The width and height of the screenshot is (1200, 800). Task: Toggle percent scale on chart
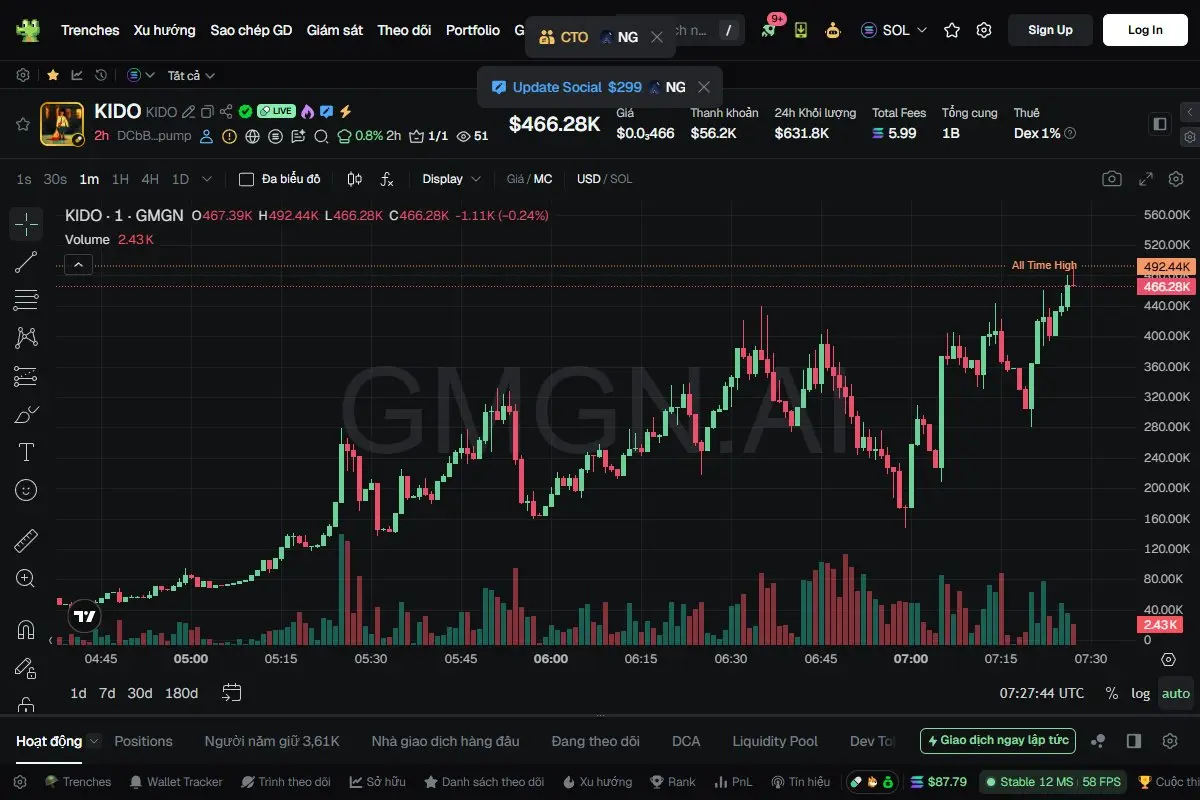(1112, 693)
